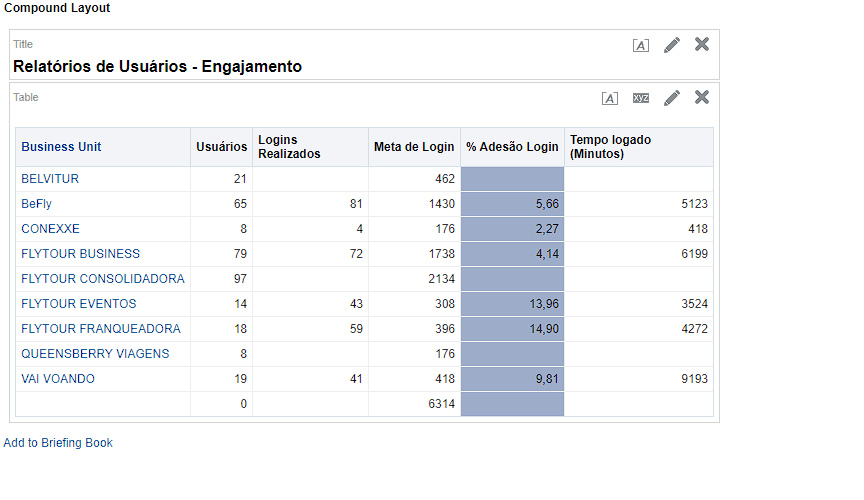Click the Compound Layout heading
The width and height of the screenshot is (864, 500).
click(57, 8)
